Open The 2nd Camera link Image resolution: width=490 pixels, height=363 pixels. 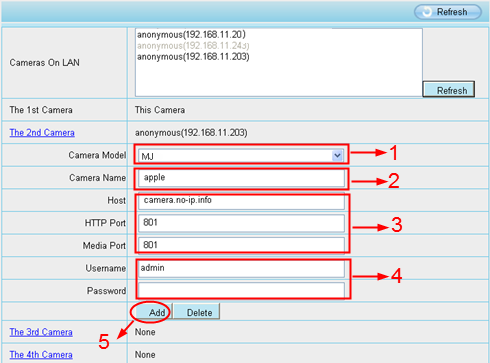[42, 133]
